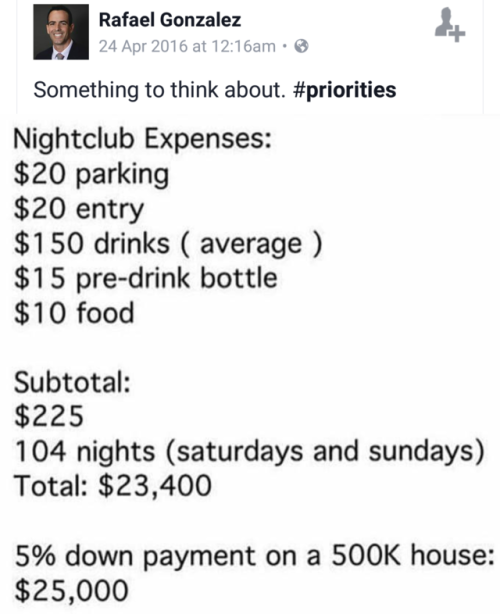This screenshot has height=614, width=500.
Task: Select the '$20 entry' line
Action: pos(79,209)
